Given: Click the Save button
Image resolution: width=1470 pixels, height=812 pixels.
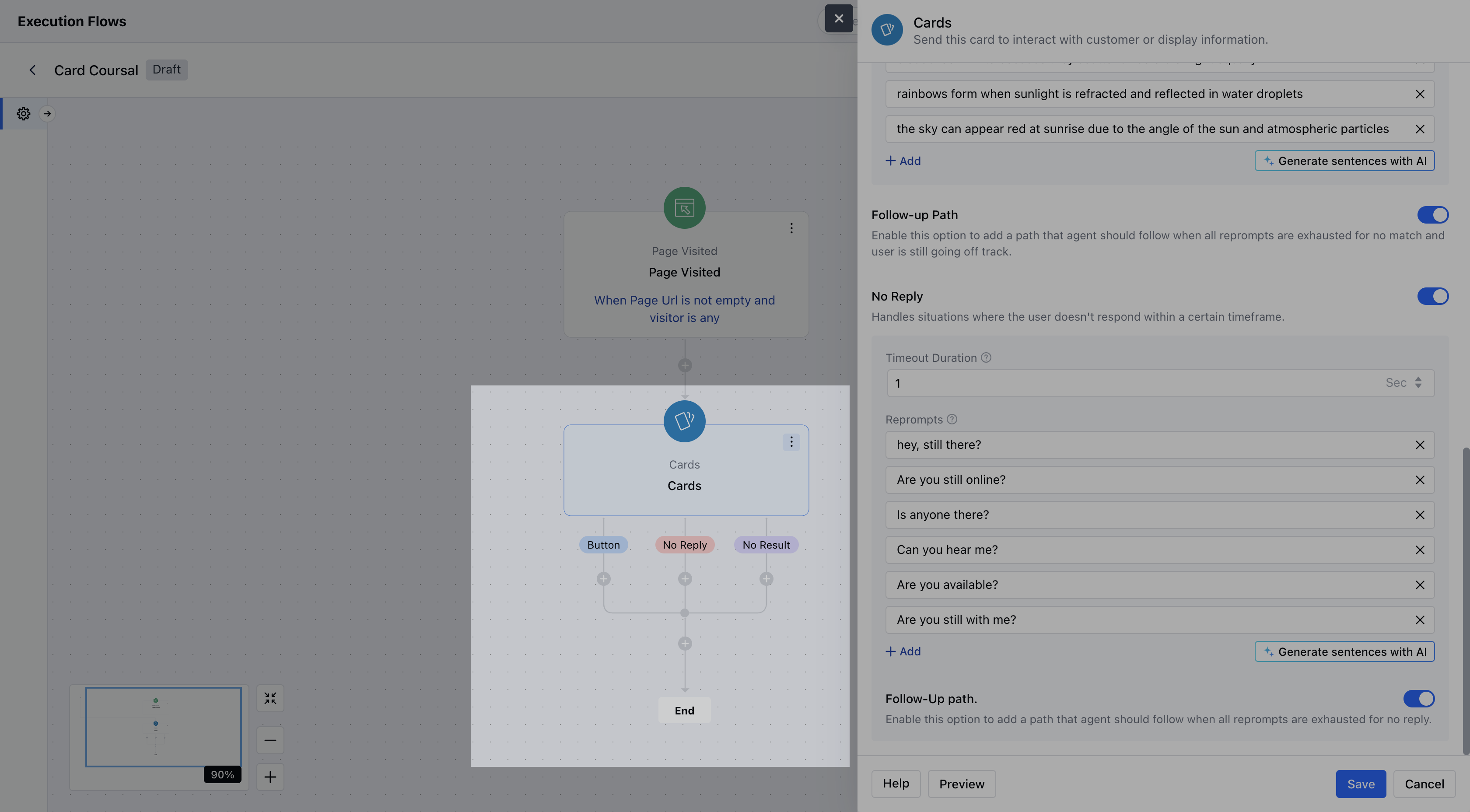Looking at the screenshot, I should pos(1361,784).
